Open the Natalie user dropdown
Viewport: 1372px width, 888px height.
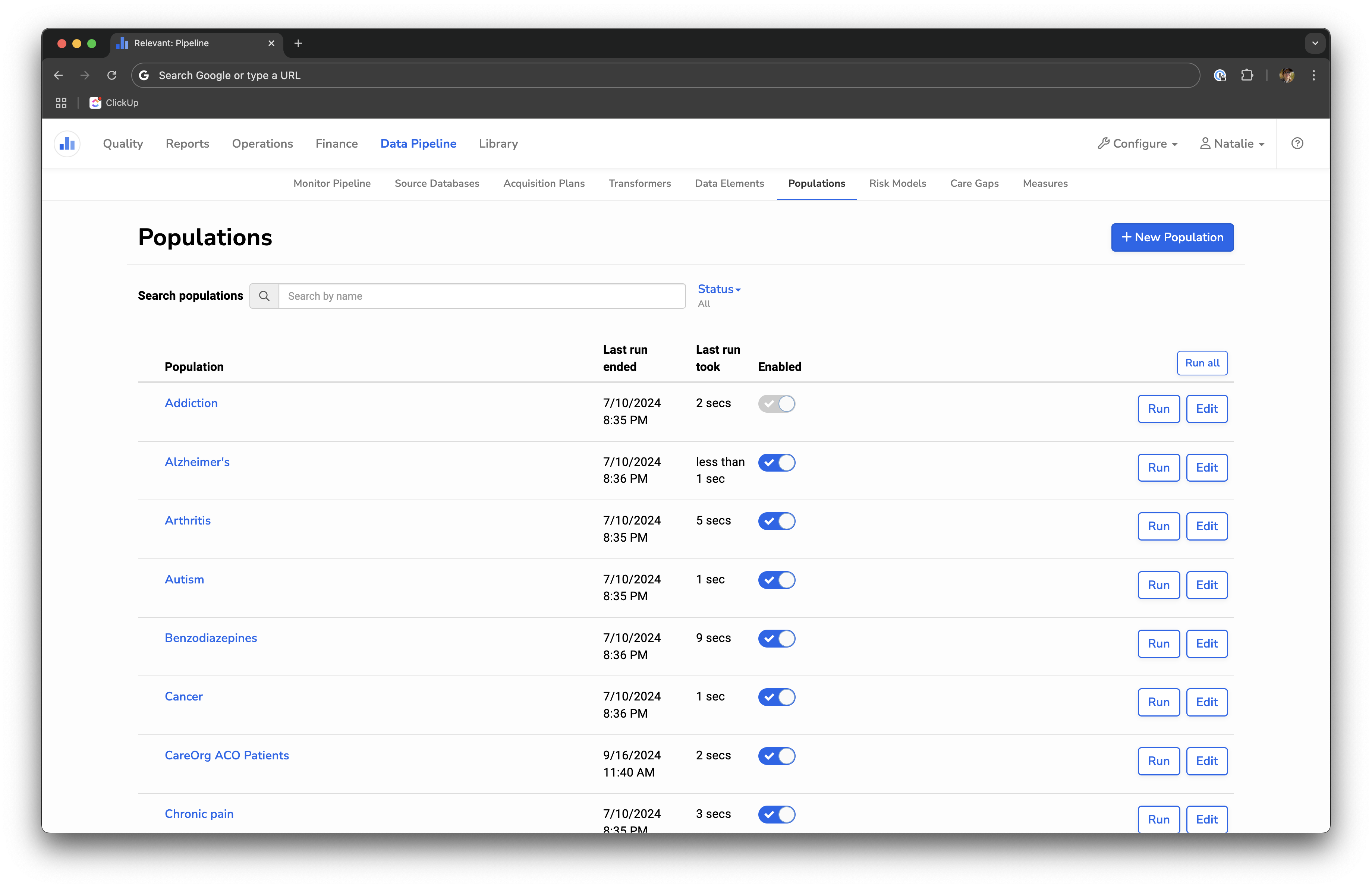tap(1232, 144)
